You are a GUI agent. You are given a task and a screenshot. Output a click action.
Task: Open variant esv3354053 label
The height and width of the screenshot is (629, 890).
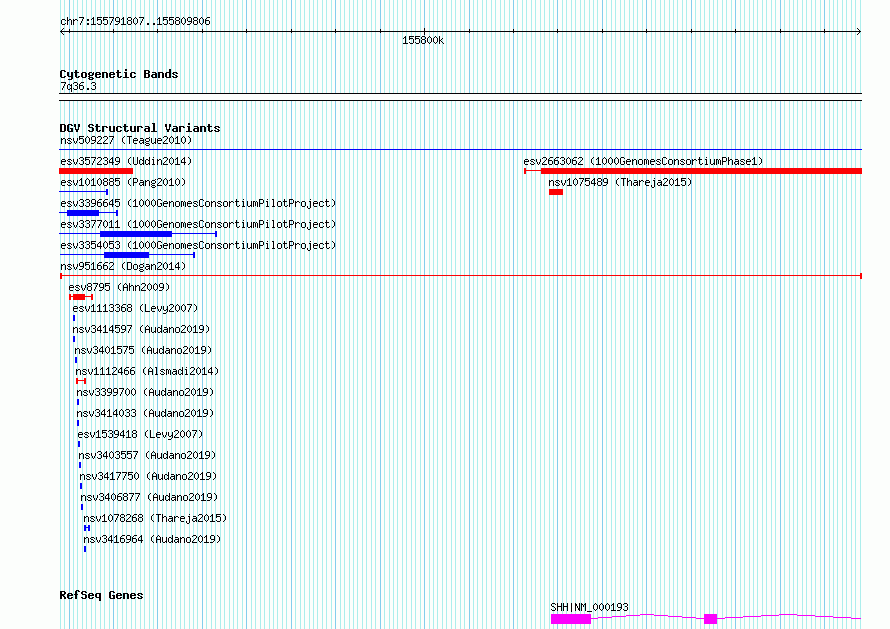point(198,245)
